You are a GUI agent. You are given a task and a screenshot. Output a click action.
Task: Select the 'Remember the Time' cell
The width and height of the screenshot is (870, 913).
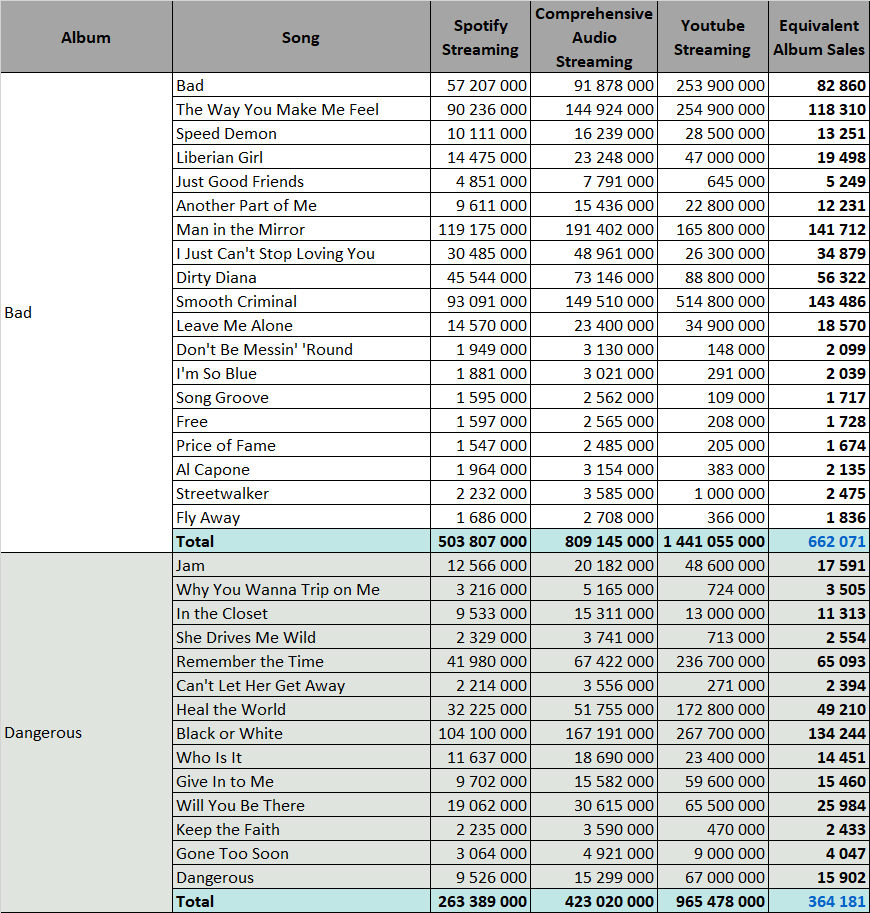coord(301,661)
